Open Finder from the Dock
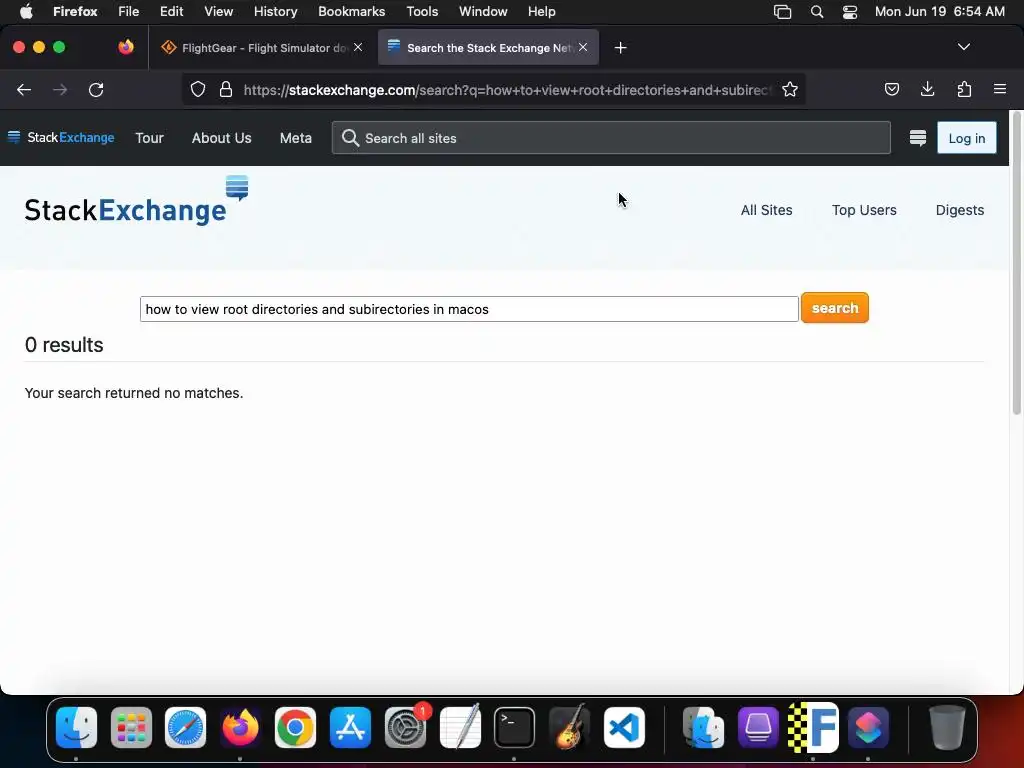 [x=76, y=727]
